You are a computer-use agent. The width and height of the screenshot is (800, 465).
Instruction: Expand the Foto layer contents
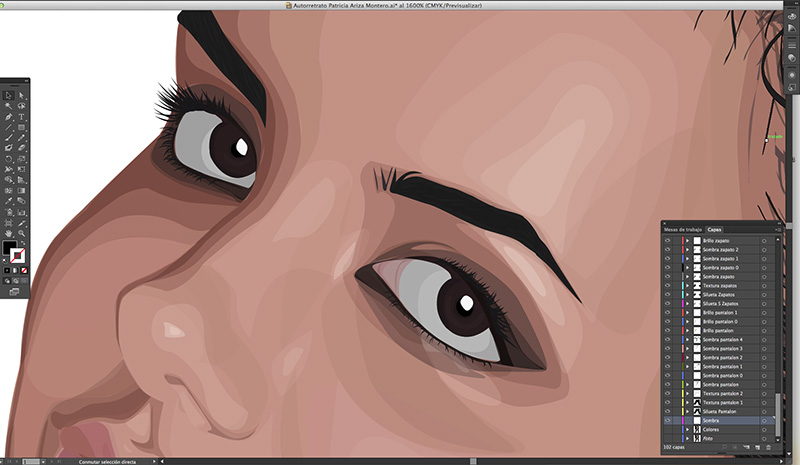pyautogui.click(x=687, y=439)
